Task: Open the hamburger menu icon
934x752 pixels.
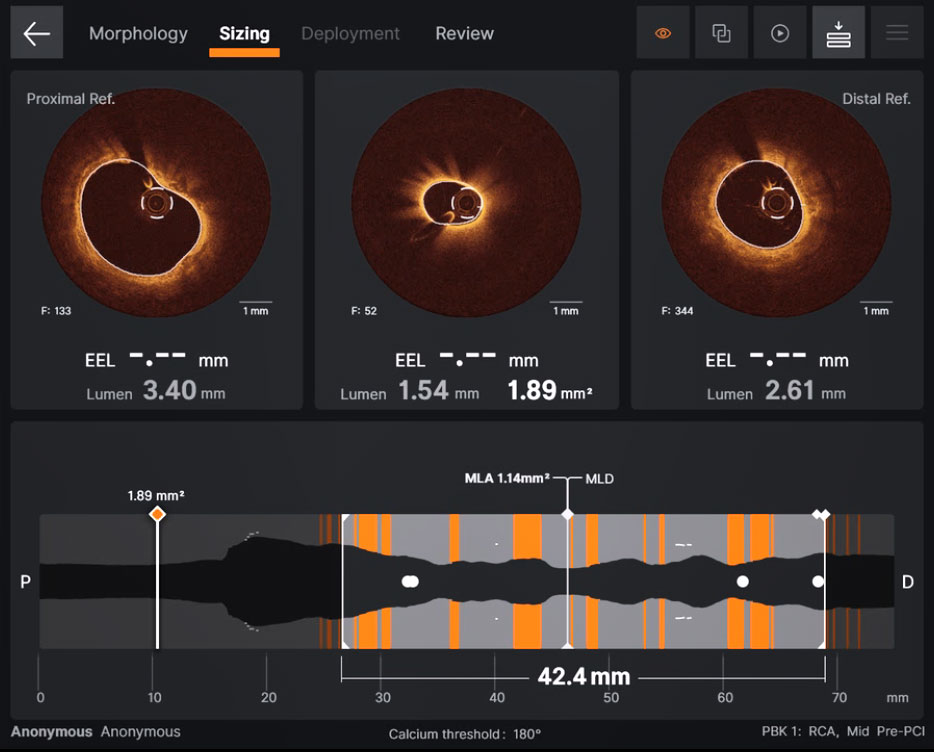Action: coord(896,33)
